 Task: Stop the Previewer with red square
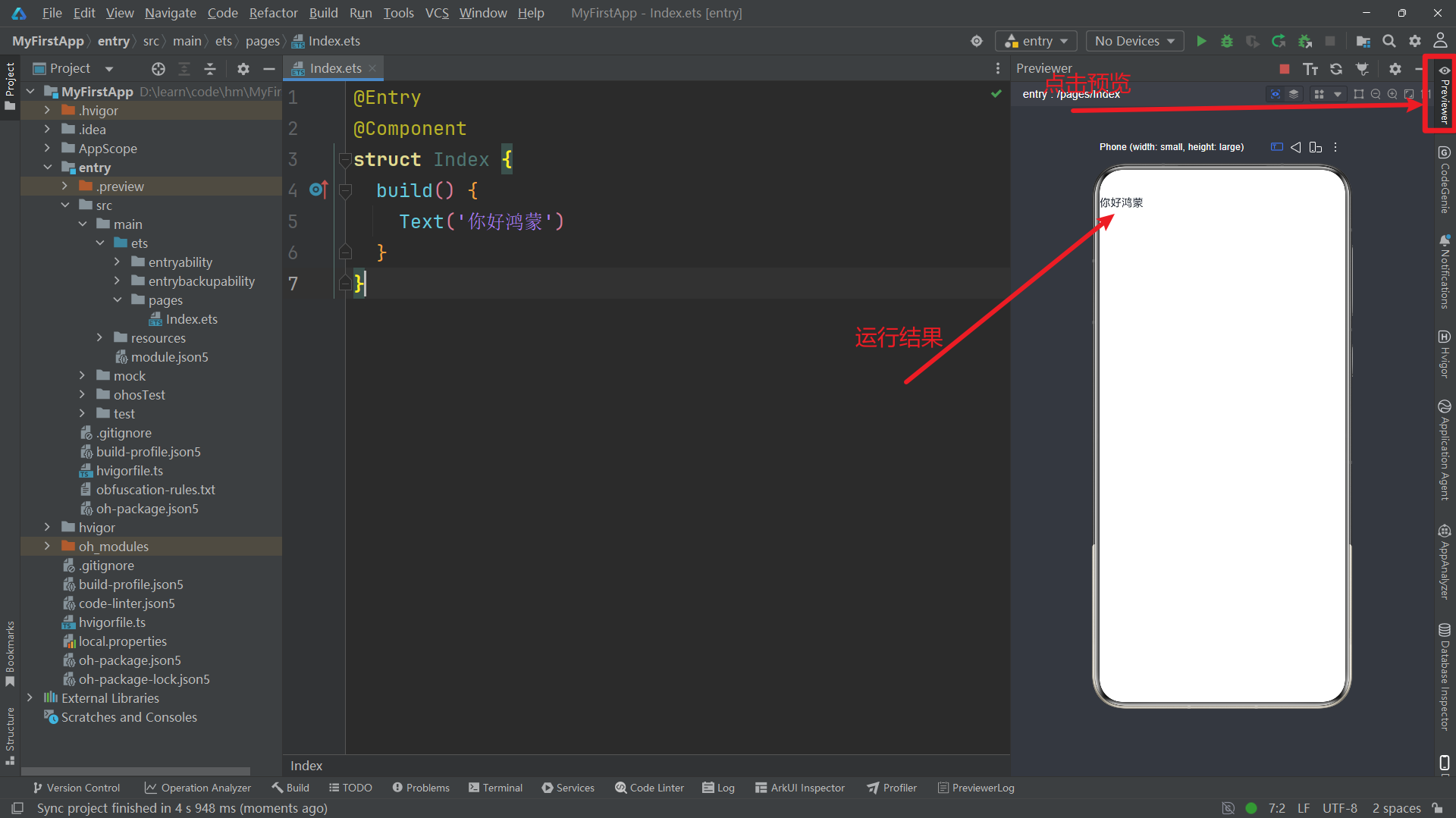(1284, 69)
